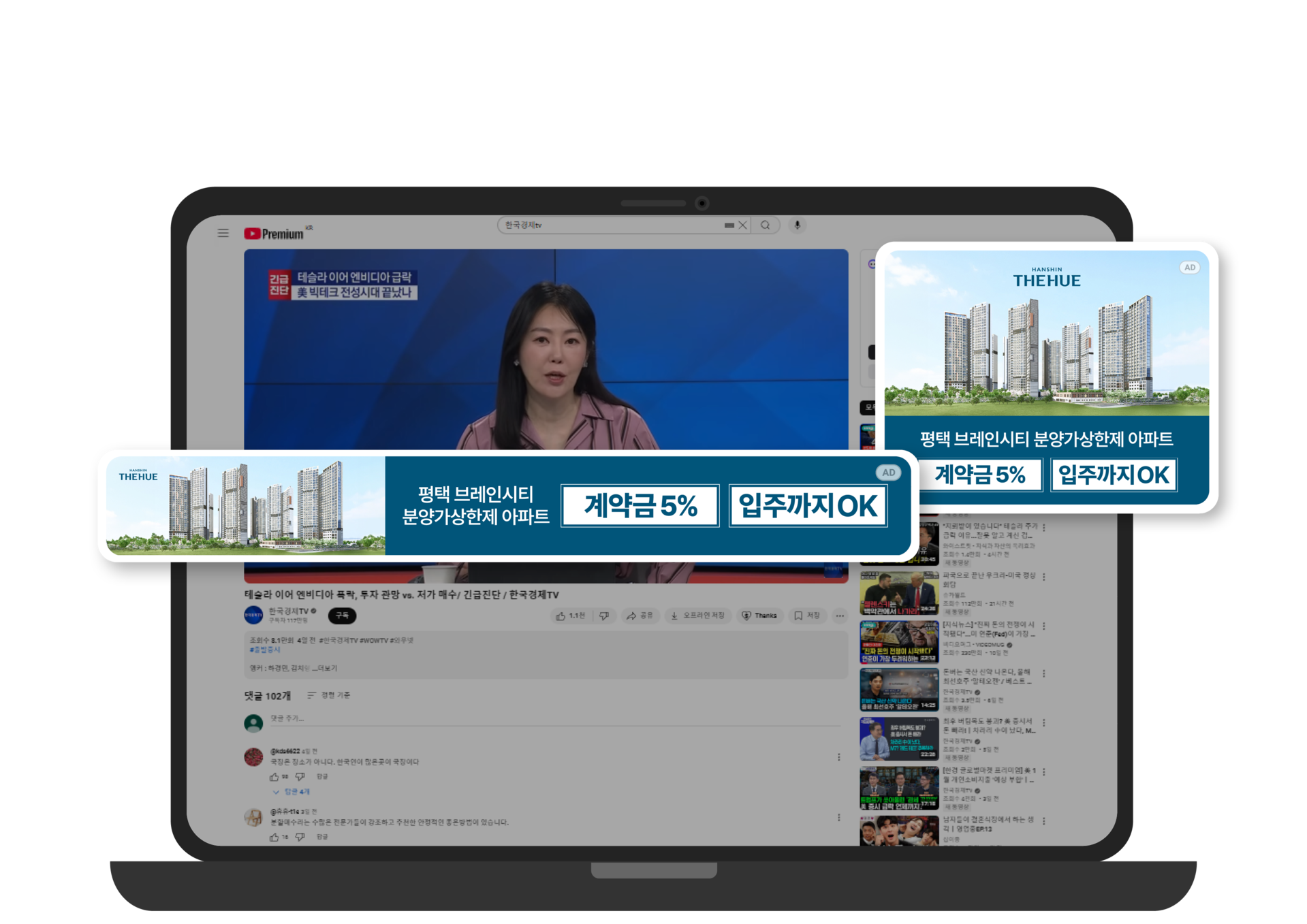Screen dimensions: 1307x924
Task: Click the AD badge on the square ad
Action: (x=1190, y=268)
